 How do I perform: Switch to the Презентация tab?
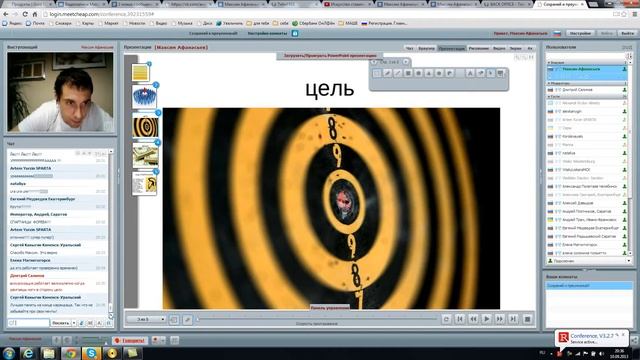pyautogui.click(x=451, y=48)
